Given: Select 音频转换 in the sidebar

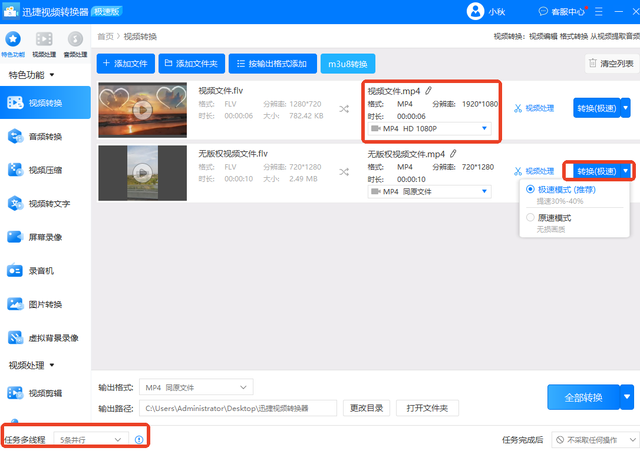Looking at the screenshot, I should pos(45,136).
